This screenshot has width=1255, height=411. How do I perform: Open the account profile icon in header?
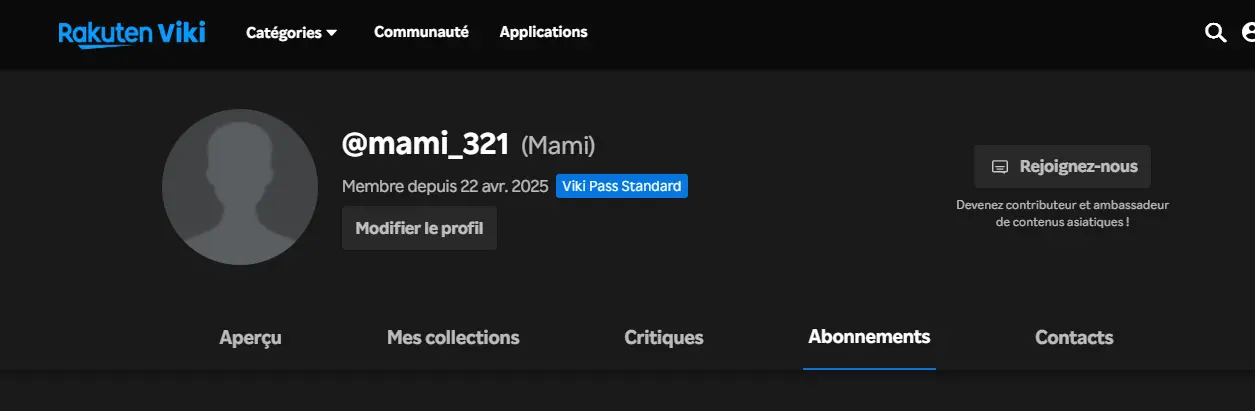click(x=1248, y=33)
